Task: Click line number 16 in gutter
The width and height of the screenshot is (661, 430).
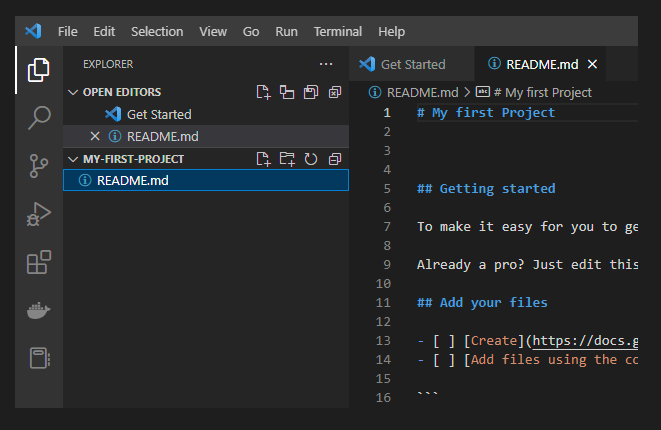Action: click(x=383, y=398)
